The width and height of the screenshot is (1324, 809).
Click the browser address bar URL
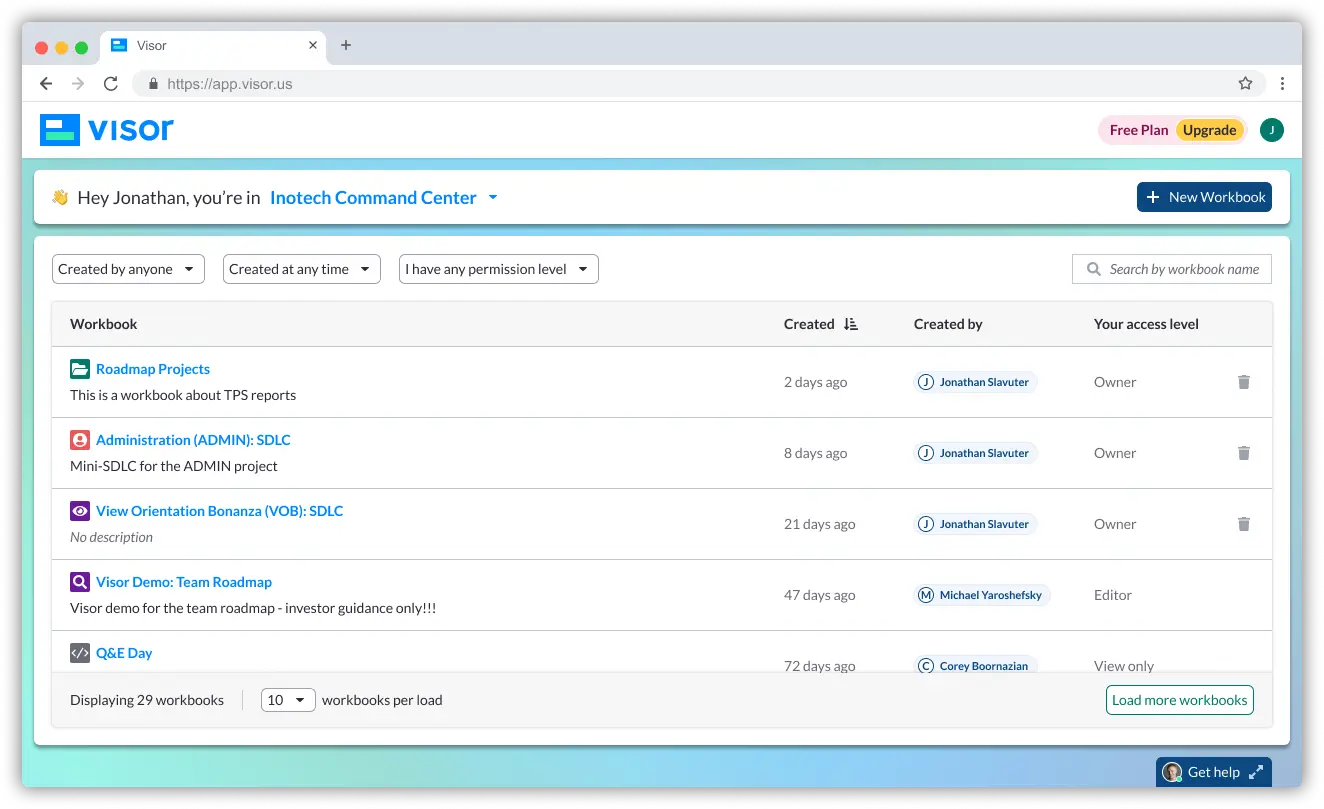[x=230, y=84]
